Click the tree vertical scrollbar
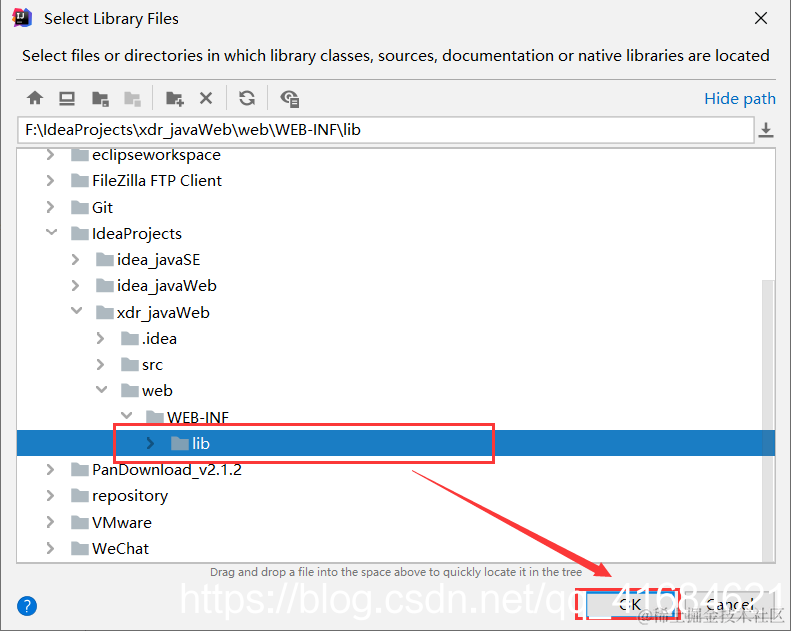The width and height of the screenshot is (791, 631). coord(768,420)
